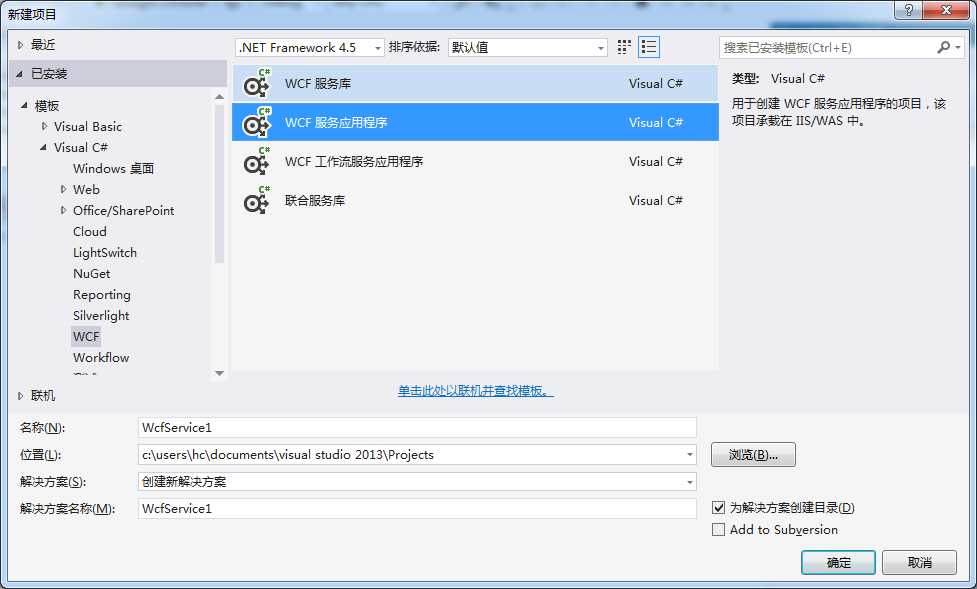Click the 名称 input field
Screen dimensions: 977x589
(417, 428)
